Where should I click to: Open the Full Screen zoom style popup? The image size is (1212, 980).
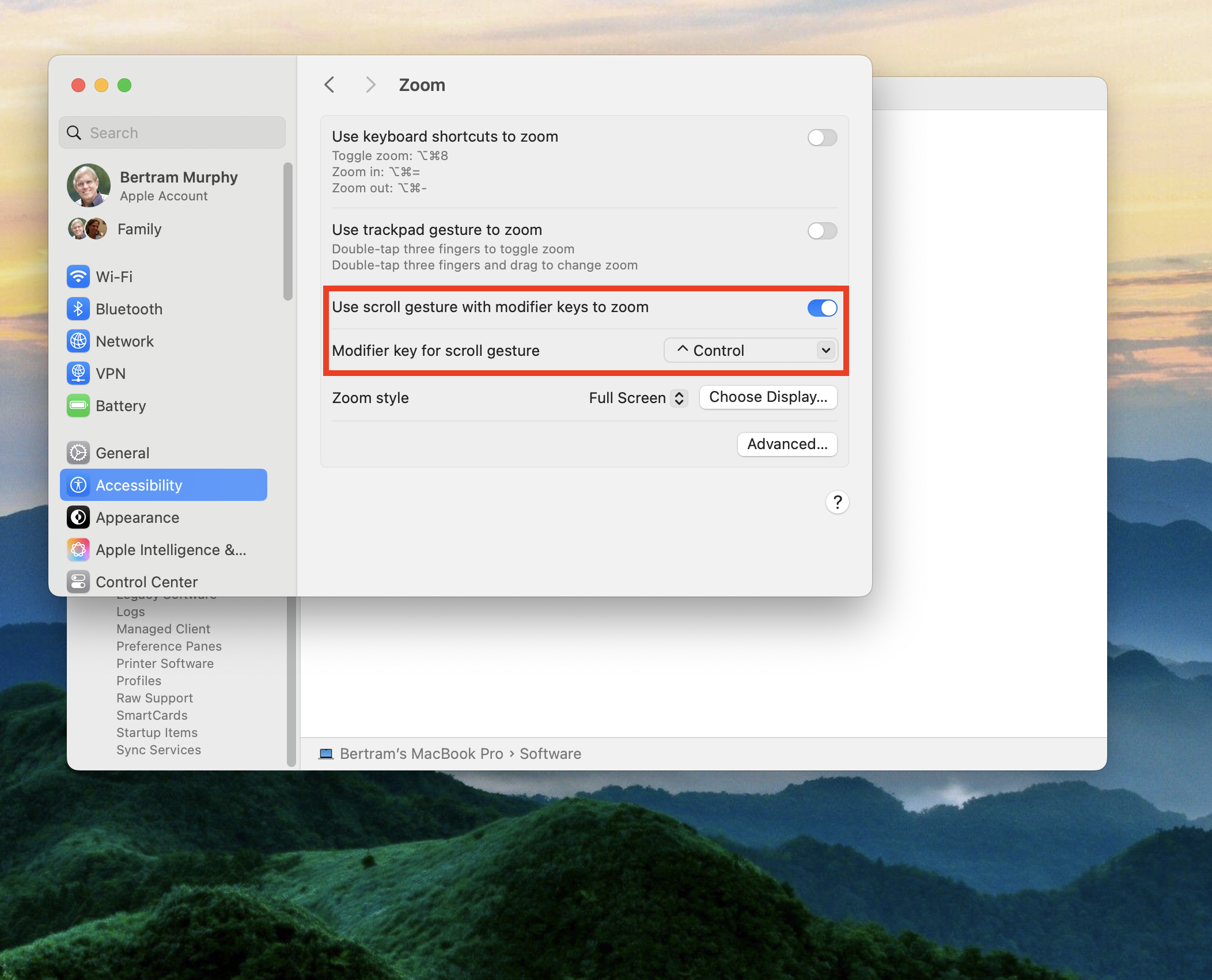click(638, 398)
